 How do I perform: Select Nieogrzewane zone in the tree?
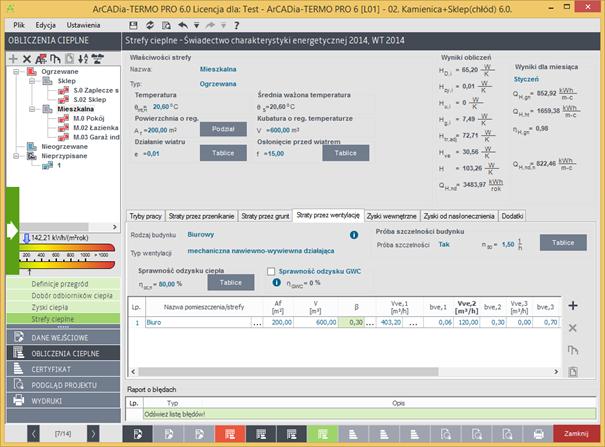pyautogui.click(x=64, y=147)
